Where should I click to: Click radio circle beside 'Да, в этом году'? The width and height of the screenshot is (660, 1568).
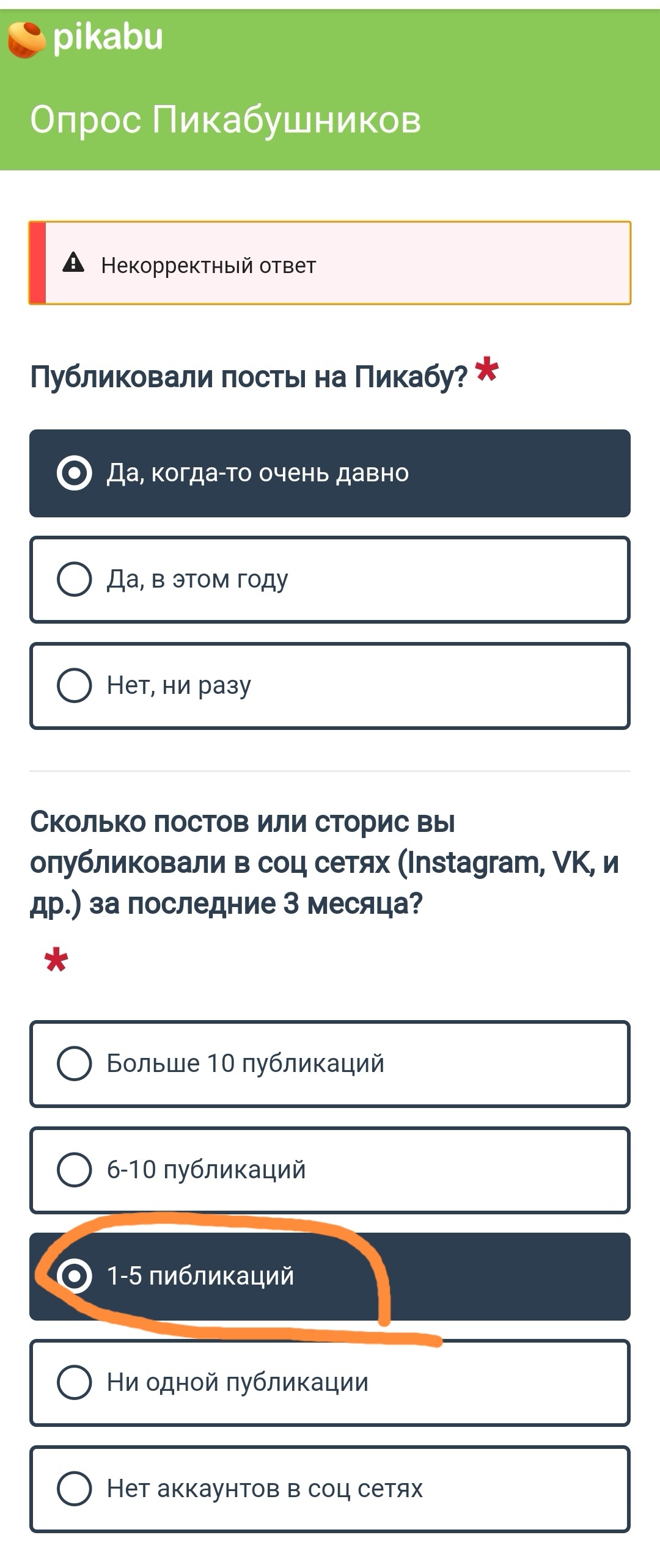[75, 579]
